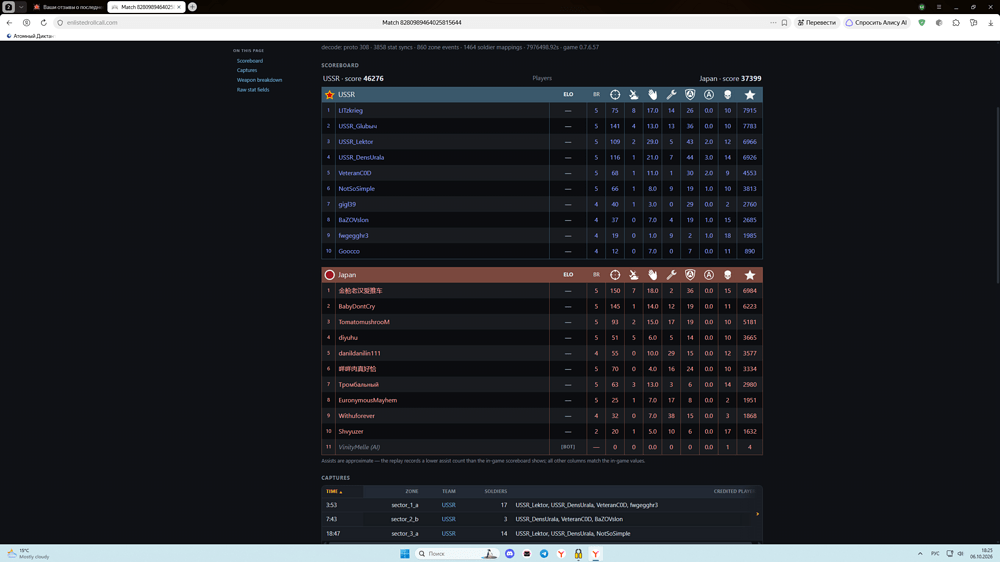
Task: Open Telegram from the taskbar
Action: pyautogui.click(x=544, y=554)
